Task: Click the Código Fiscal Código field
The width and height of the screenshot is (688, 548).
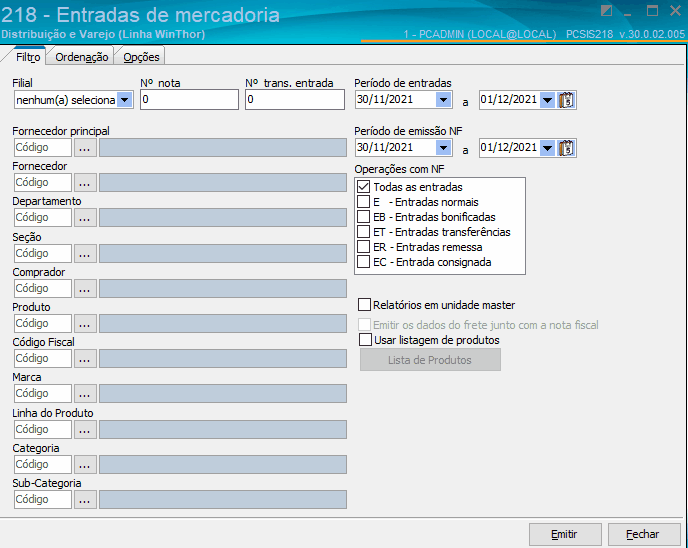Action: (x=43, y=359)
